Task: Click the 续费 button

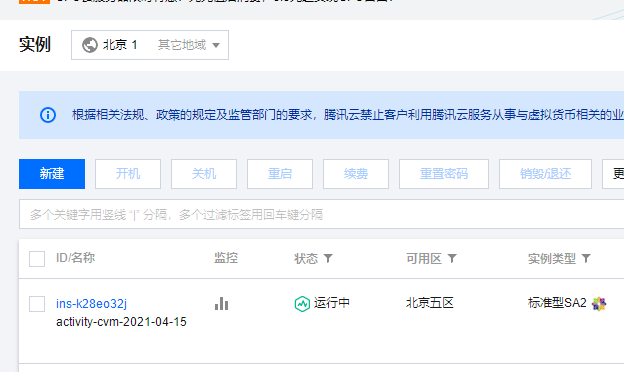Action: point(356,174)
